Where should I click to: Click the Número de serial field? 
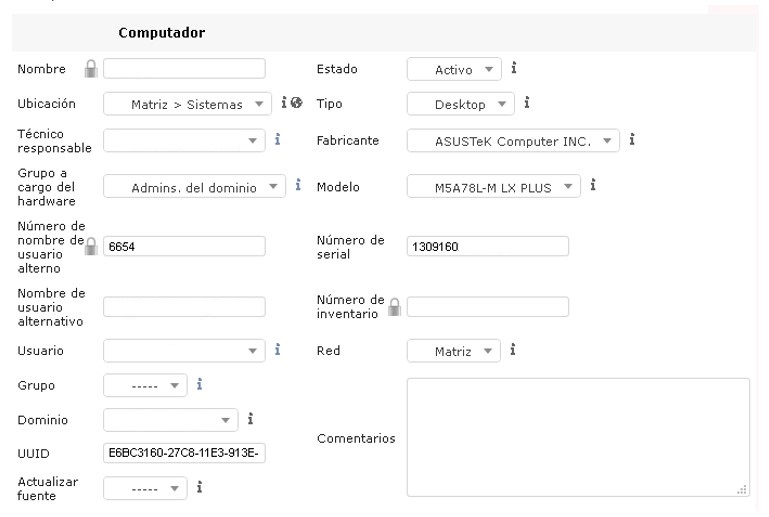(487, 246)
